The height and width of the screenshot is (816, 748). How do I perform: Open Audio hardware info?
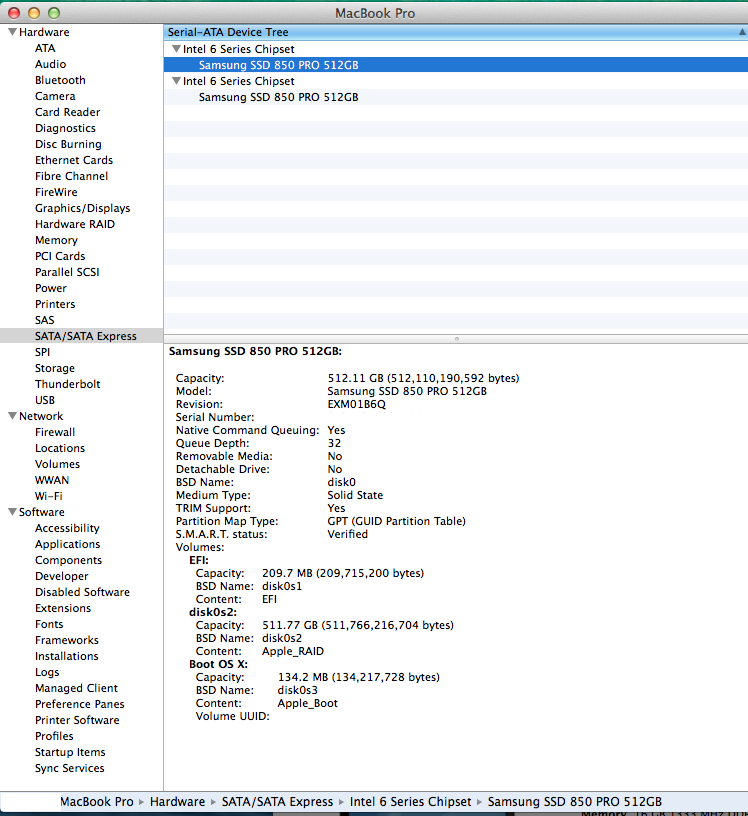coord(50,64)
